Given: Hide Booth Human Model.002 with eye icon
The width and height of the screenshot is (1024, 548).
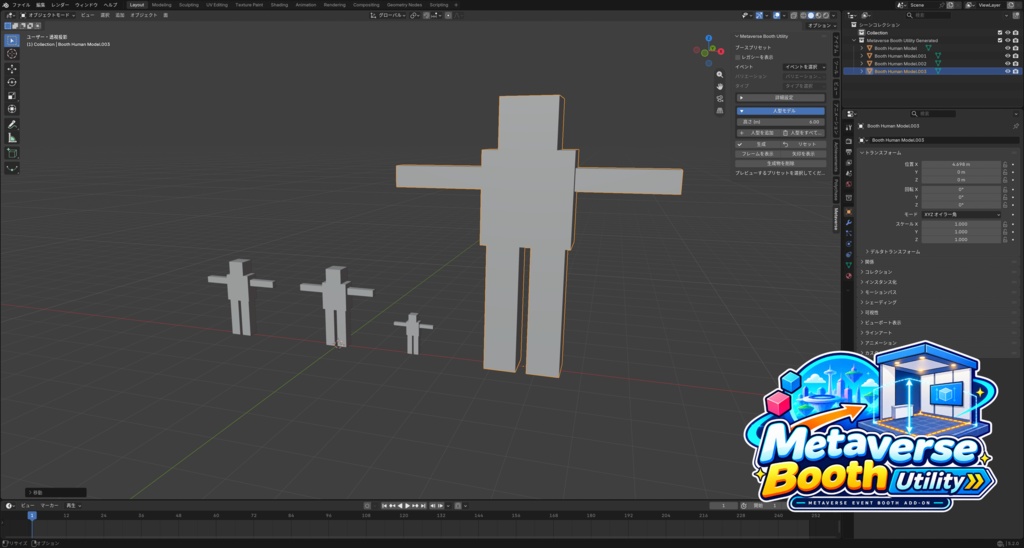Looking at the screenshot, I should coord(1008,64).
